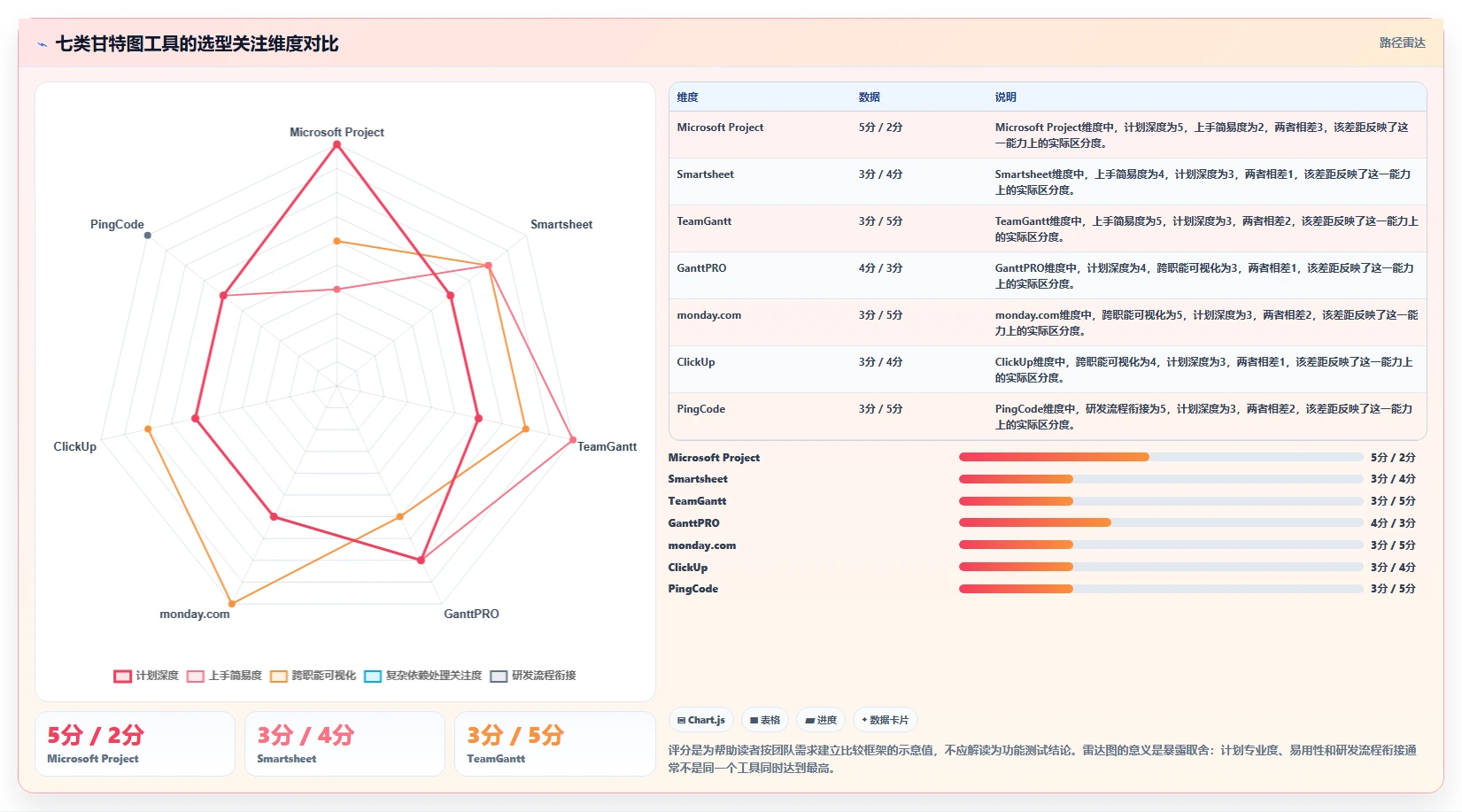The height and width of the screenshot is (812, 1462).
Task: Click the GanttPRO progress bar
Action: [x=1161, y=522]
